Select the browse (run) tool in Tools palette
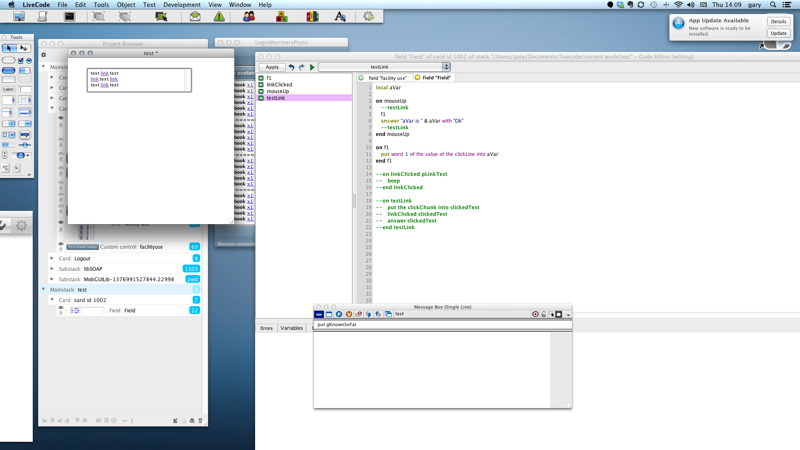 9,48
